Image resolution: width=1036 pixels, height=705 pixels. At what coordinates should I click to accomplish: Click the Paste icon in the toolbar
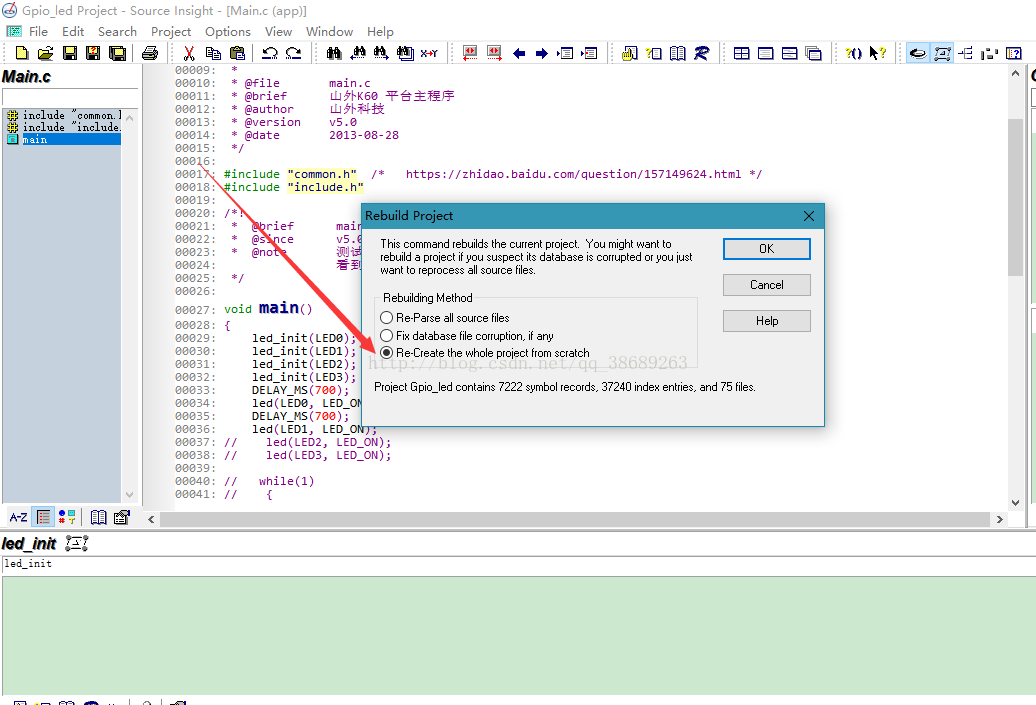[x=238, y=52]
